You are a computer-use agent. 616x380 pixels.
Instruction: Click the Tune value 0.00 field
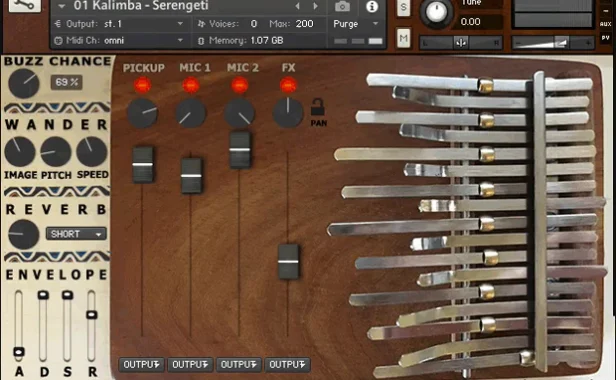pyautogui.click(x=480, y=22)
